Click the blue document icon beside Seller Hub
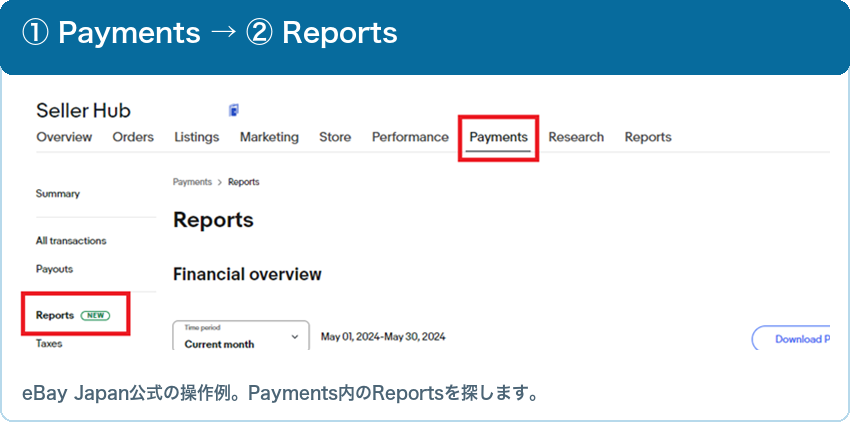 tap(234, 110)
